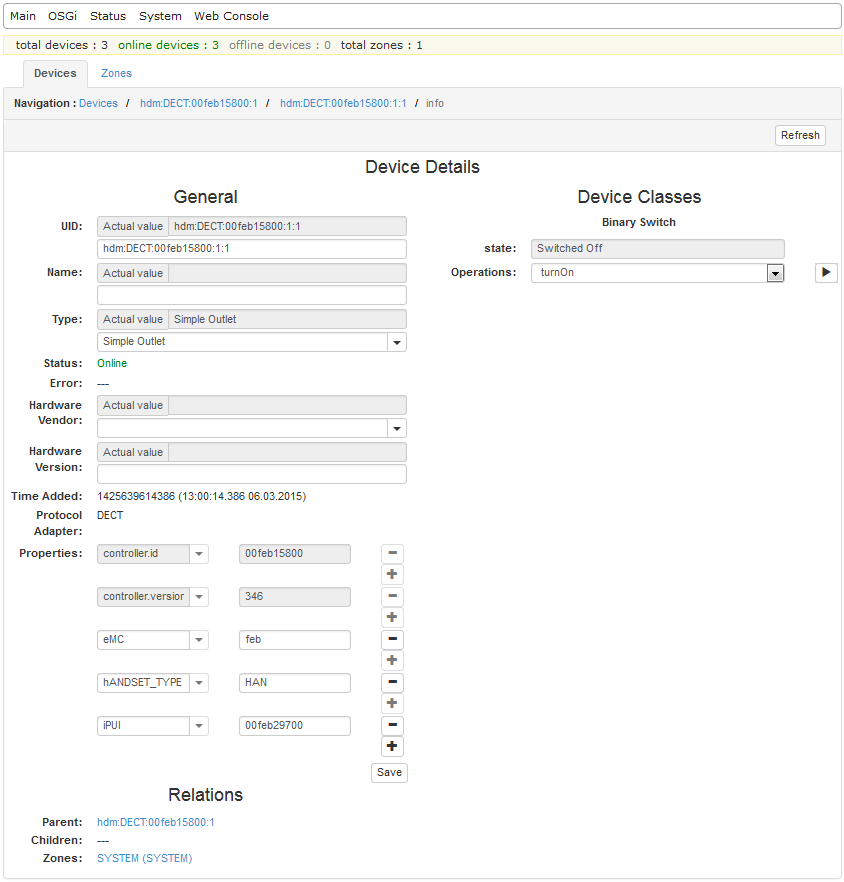Remove the hANDSET_TYPE property row
The image size is (844, 882).
(x=392, y=682)
